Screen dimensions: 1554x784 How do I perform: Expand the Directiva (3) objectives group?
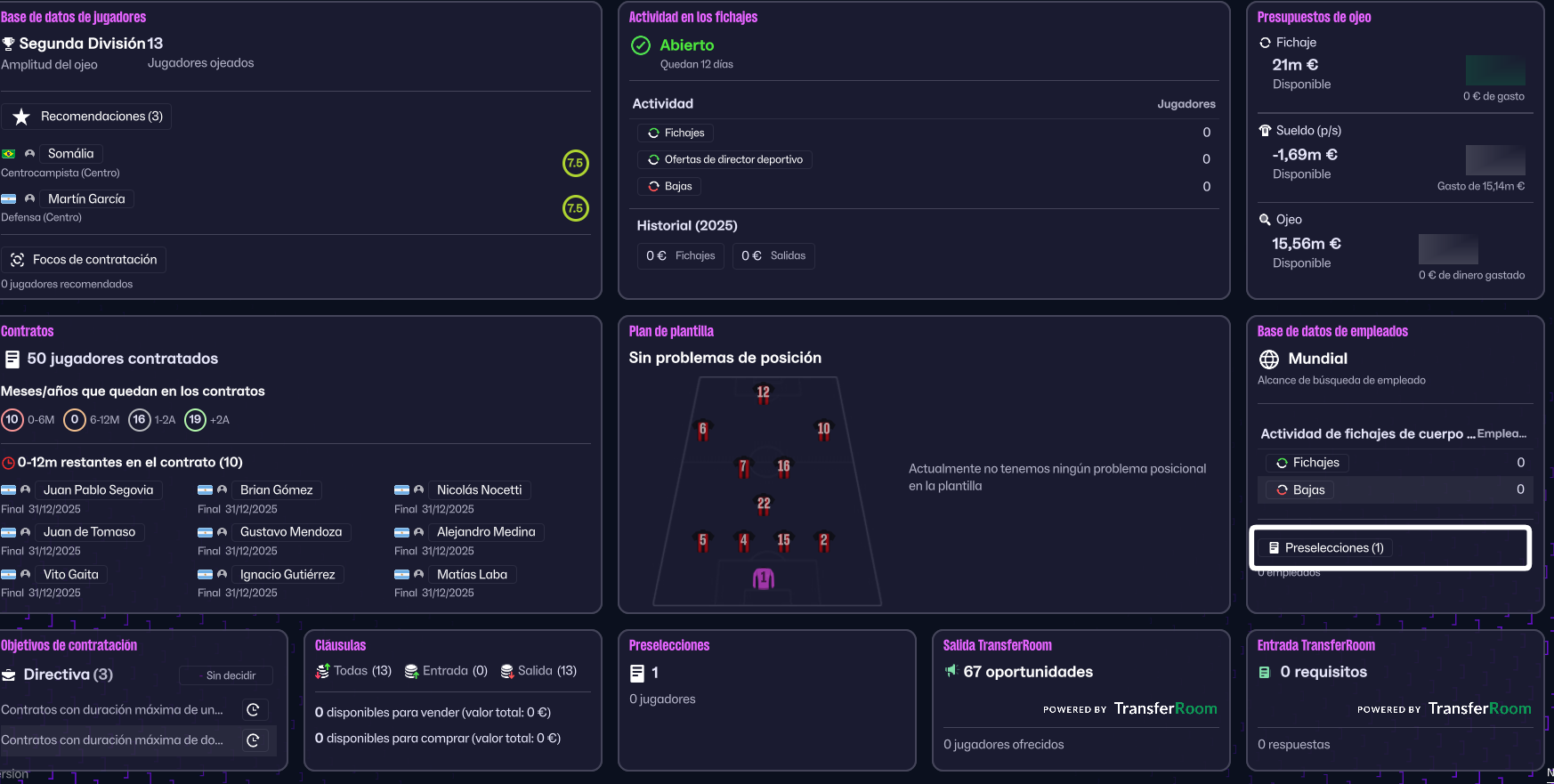pyautogui.click(x=68, y=675)
